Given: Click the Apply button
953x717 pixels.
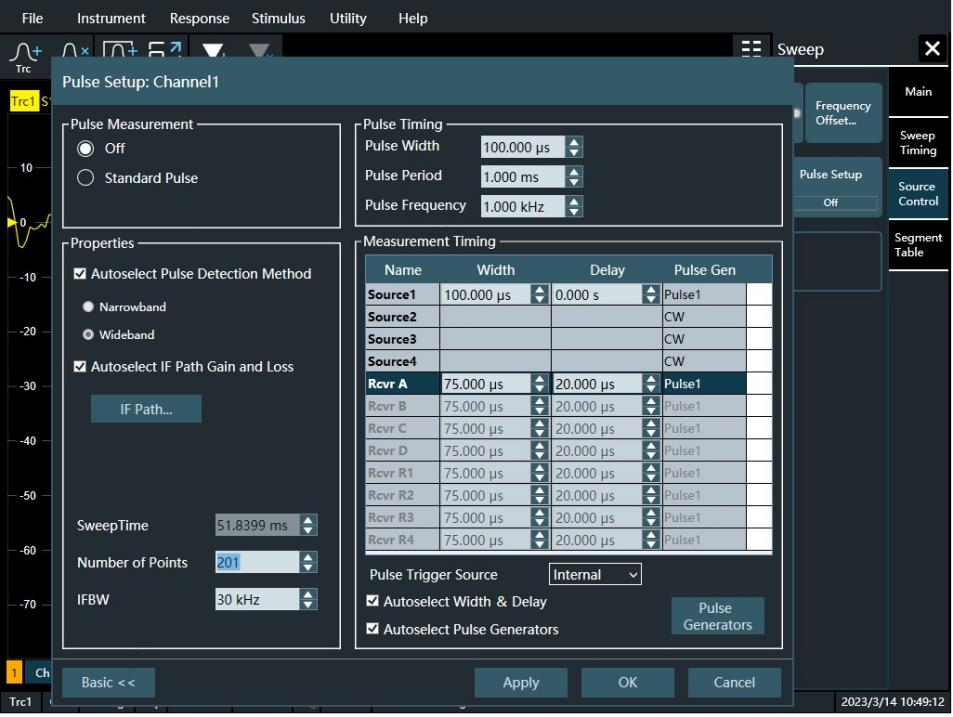Looking at the screenshot, I should point(521,682).
